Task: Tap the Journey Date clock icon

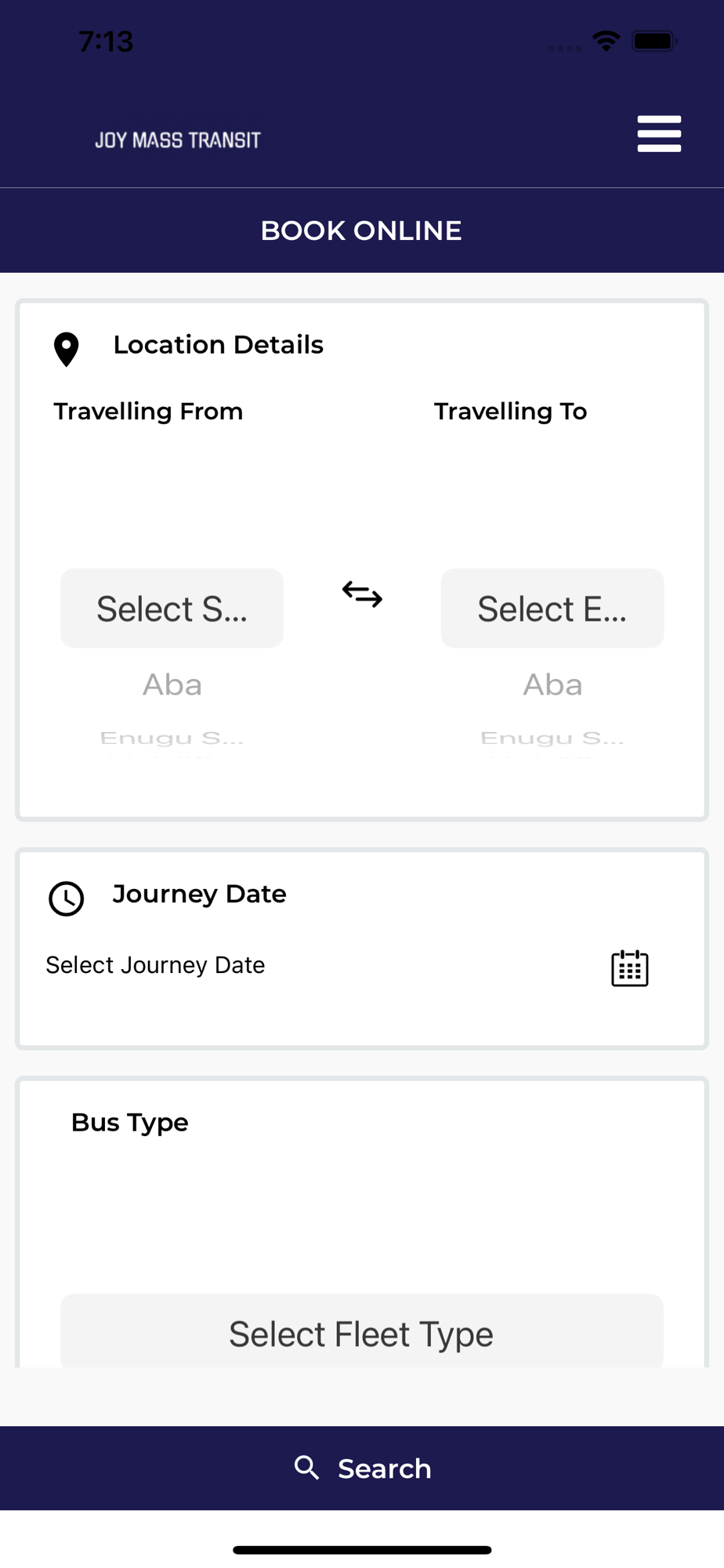Action: [x=67, y=898]
